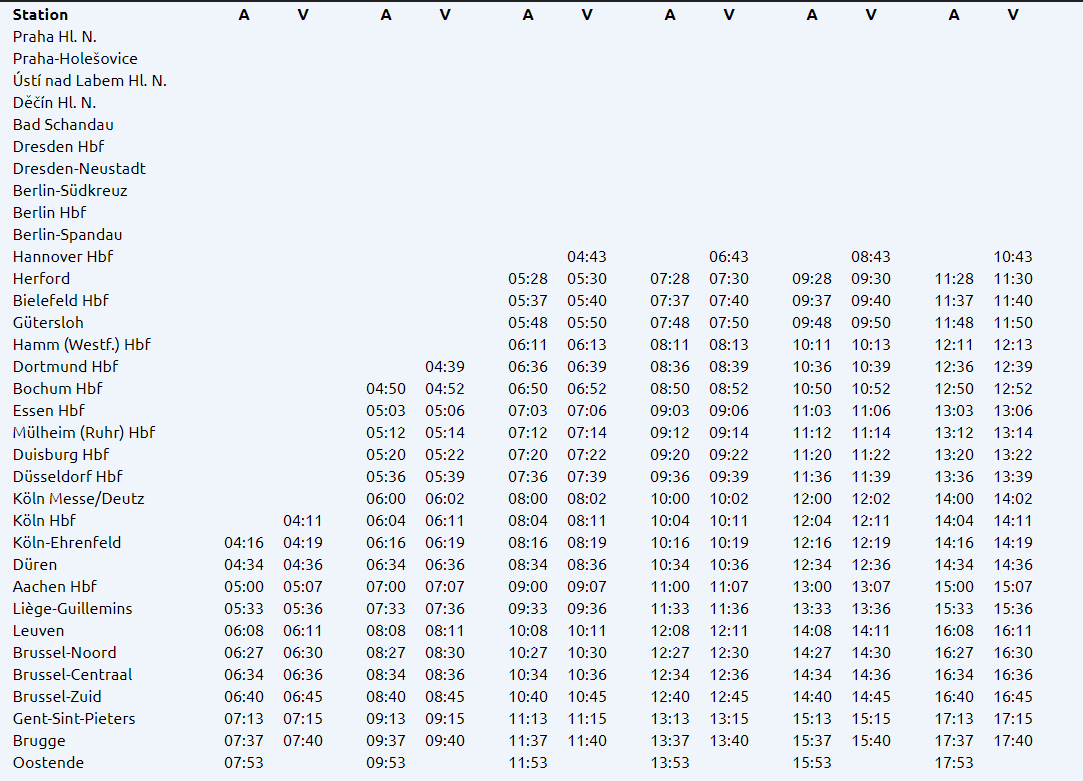This screenshot has width=1083, height=781.
Task: Select the 16:08 arrival time at Leuven
Action: tap(954, 631)
